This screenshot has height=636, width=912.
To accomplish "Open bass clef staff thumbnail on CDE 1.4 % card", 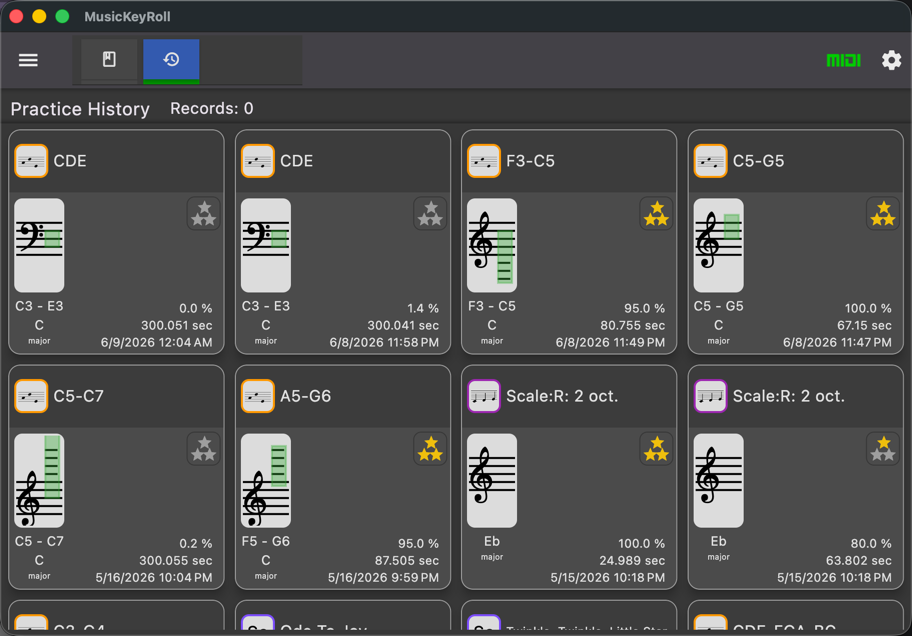I will (266, 245).
